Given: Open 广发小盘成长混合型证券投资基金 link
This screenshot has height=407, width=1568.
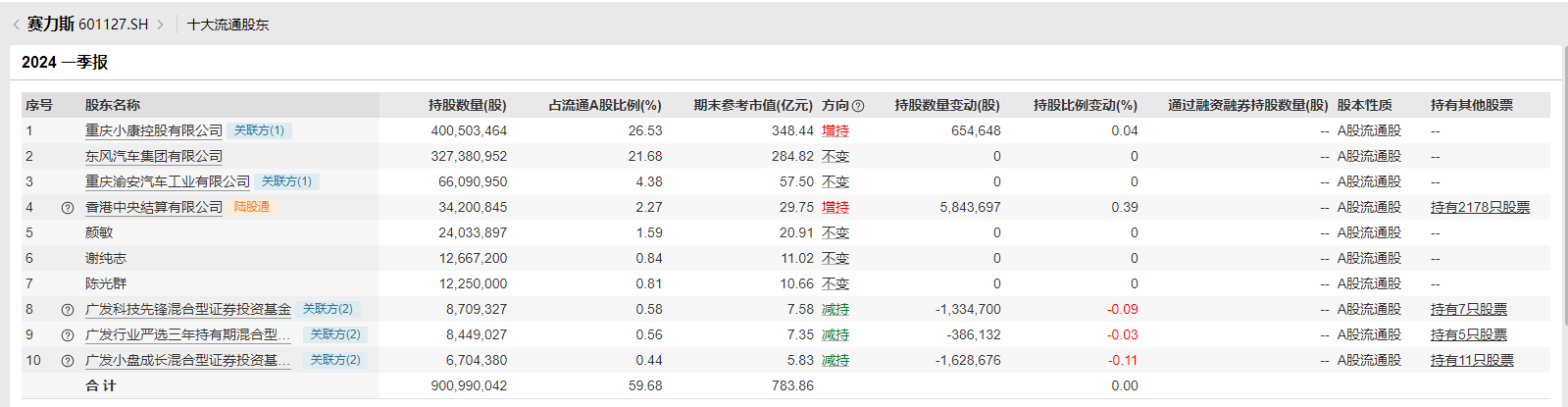Looking at the screenshot, I should 188,360.
